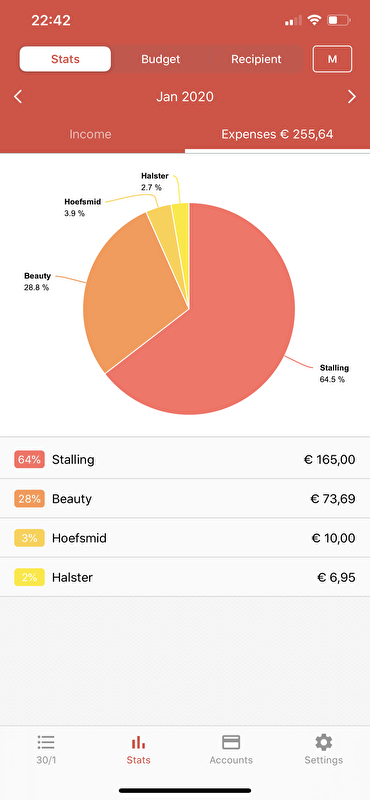Open the Settings gear icon
Image resolution: width=370 pixels, height=800 pixels.
pos(324,742)
